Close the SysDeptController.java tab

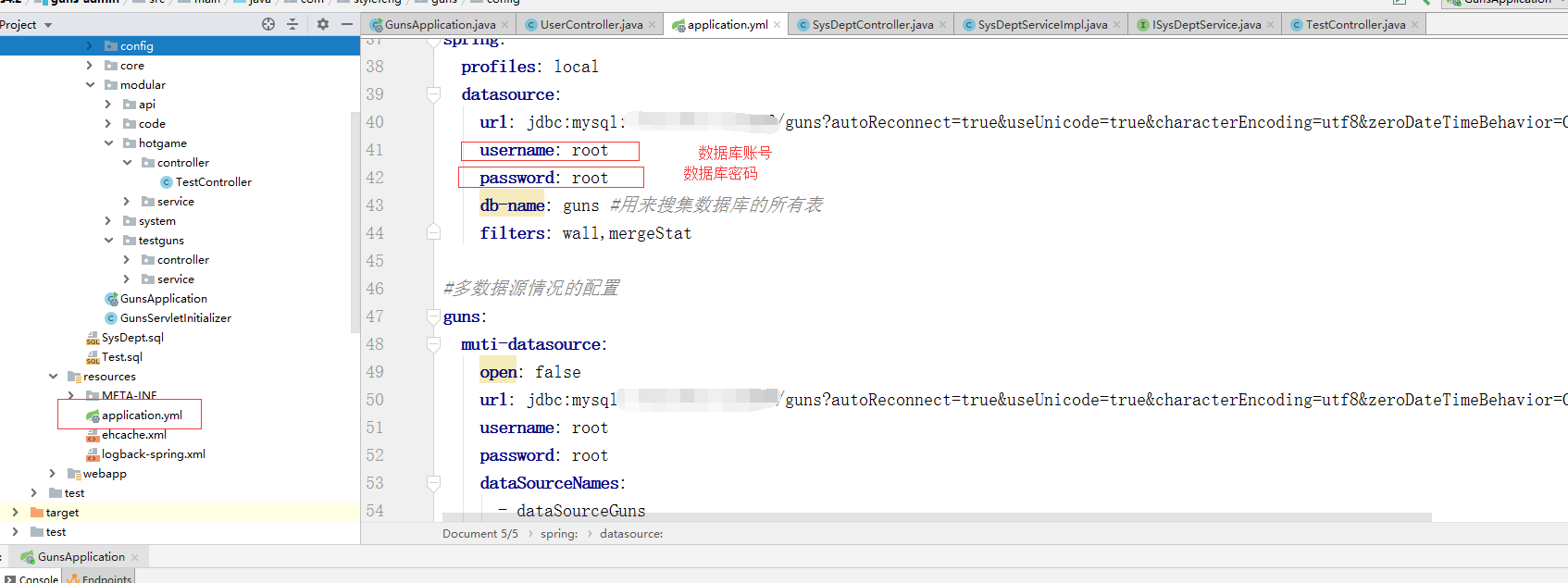pyautogui.click(x=942, y=25)
